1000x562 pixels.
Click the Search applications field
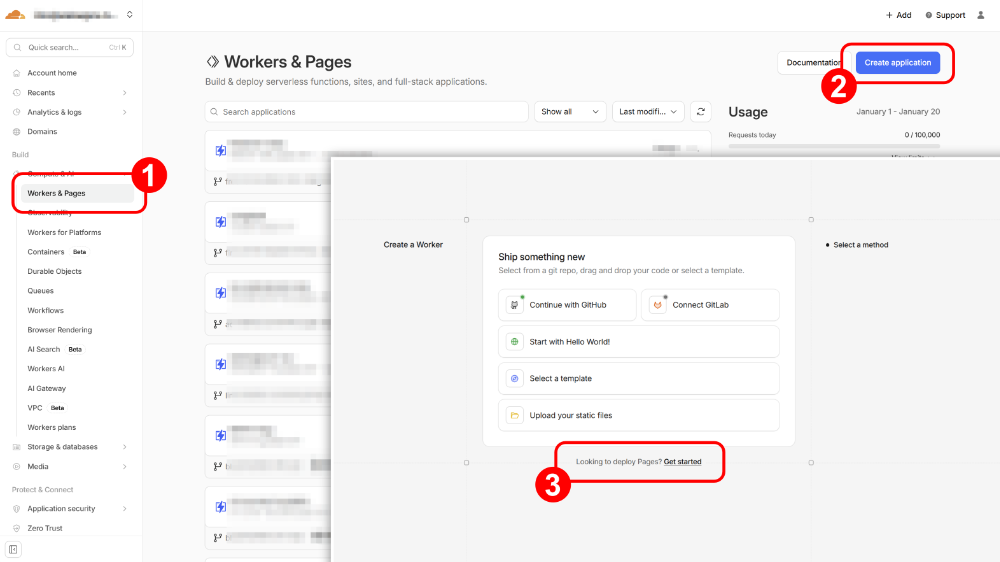coord(367,112)
